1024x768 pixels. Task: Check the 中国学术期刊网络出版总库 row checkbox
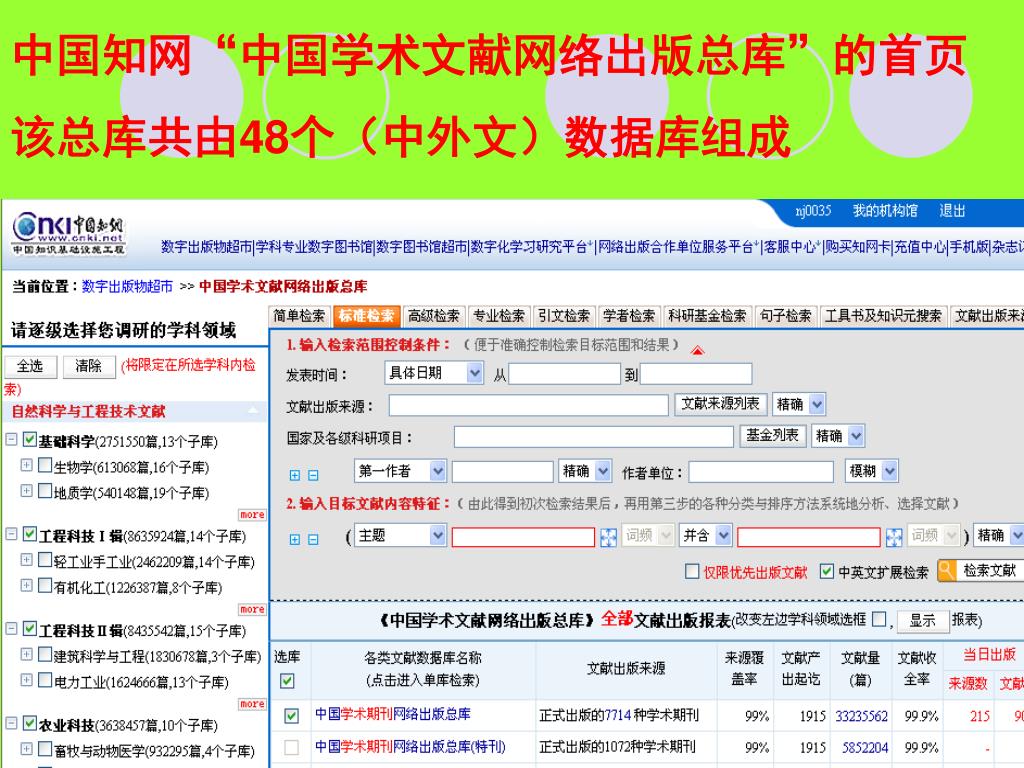tap(292, 716)
